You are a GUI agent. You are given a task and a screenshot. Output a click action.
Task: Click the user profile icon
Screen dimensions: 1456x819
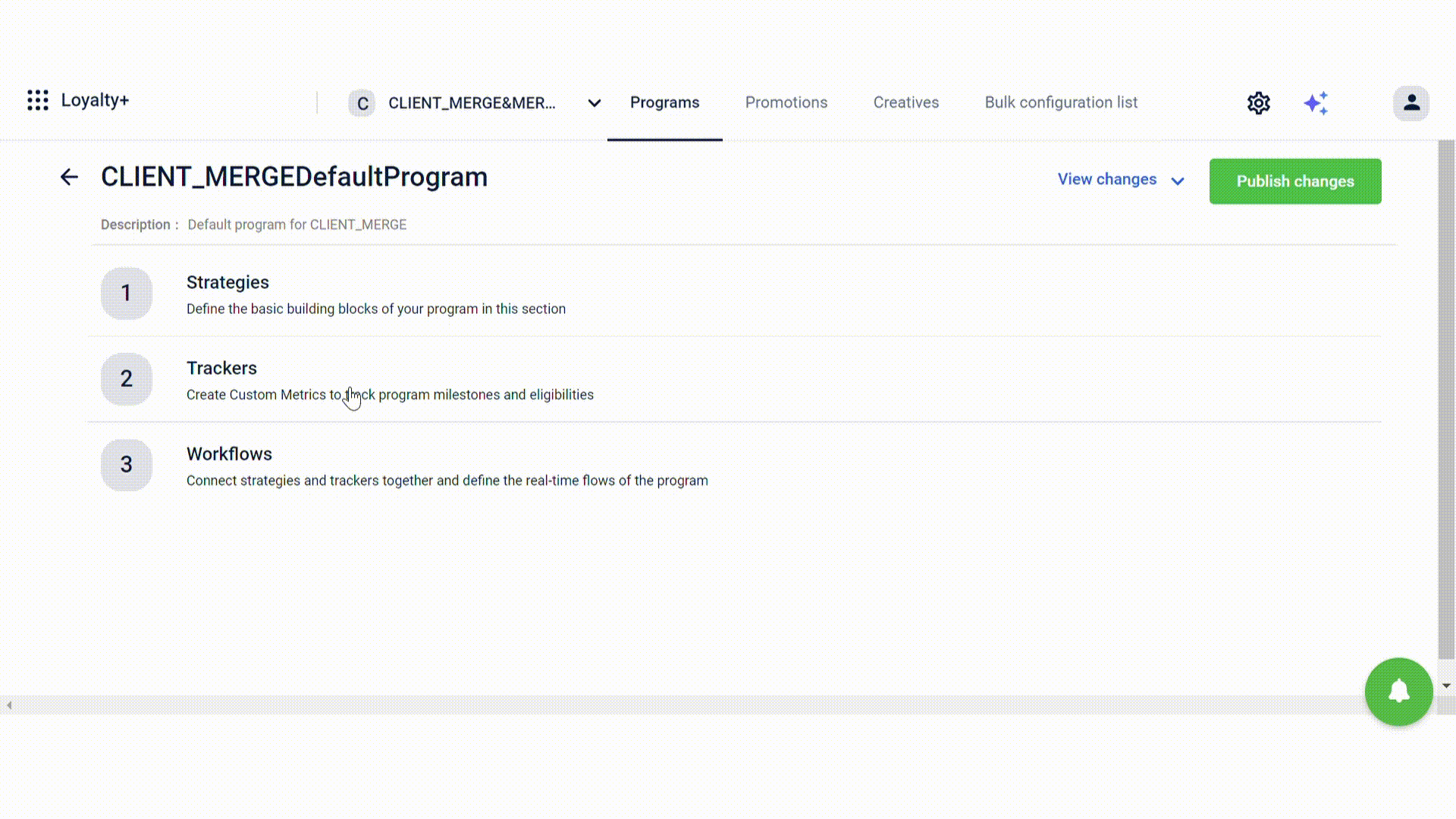[1412, 102]
